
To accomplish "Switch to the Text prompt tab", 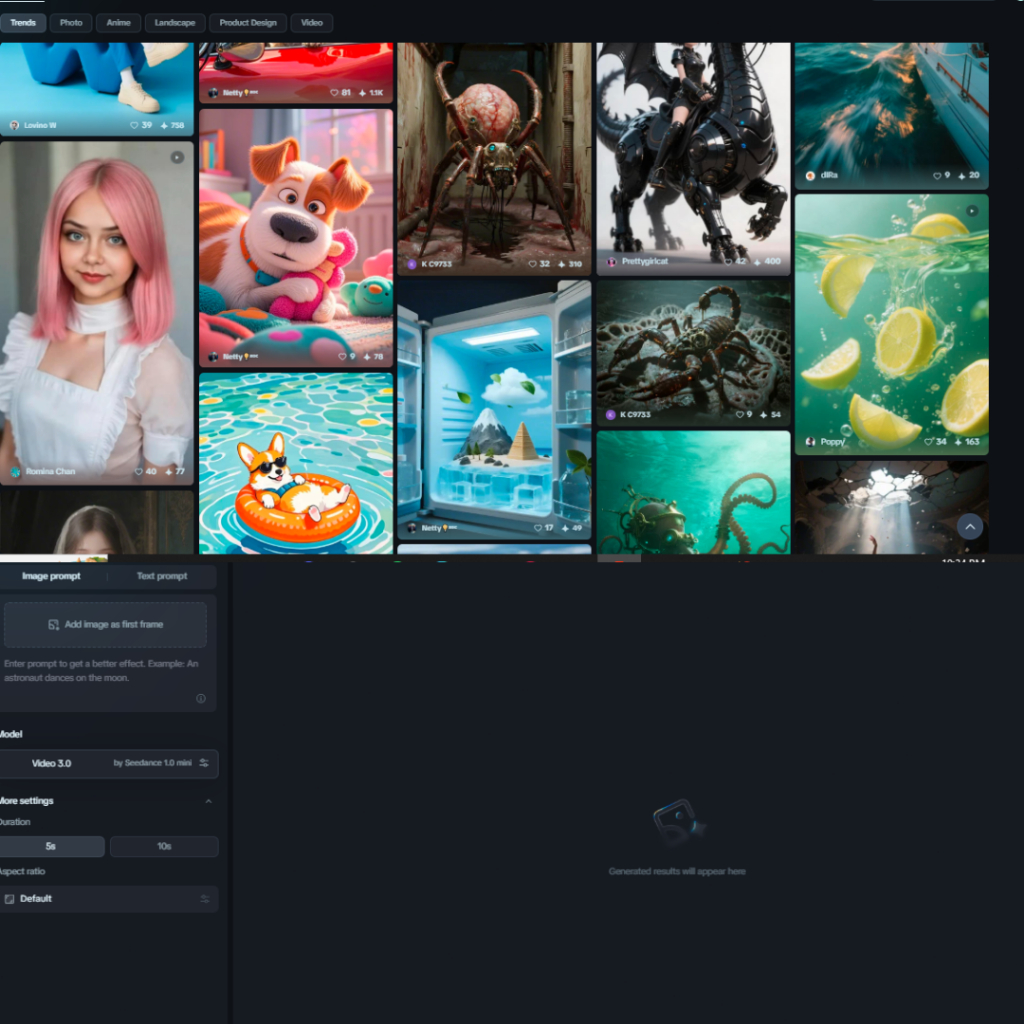I will tap(162, 576).
